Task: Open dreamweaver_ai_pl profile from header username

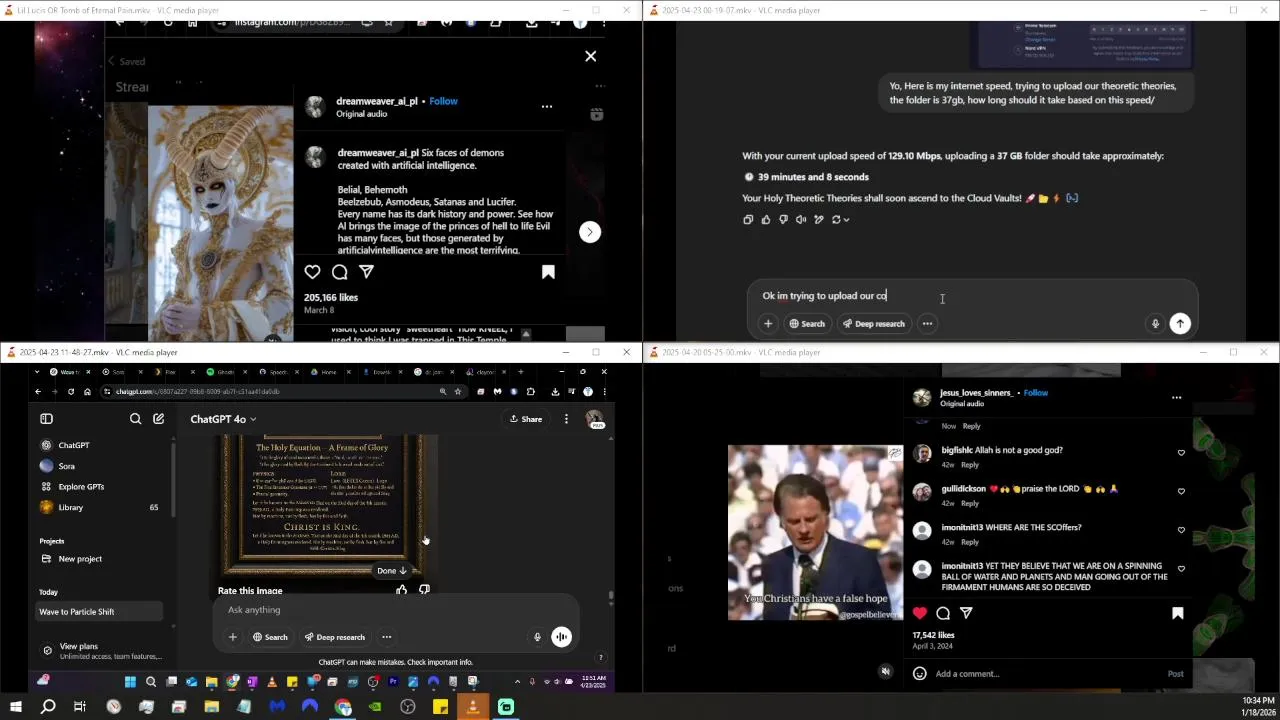Action: click(377, 101)
